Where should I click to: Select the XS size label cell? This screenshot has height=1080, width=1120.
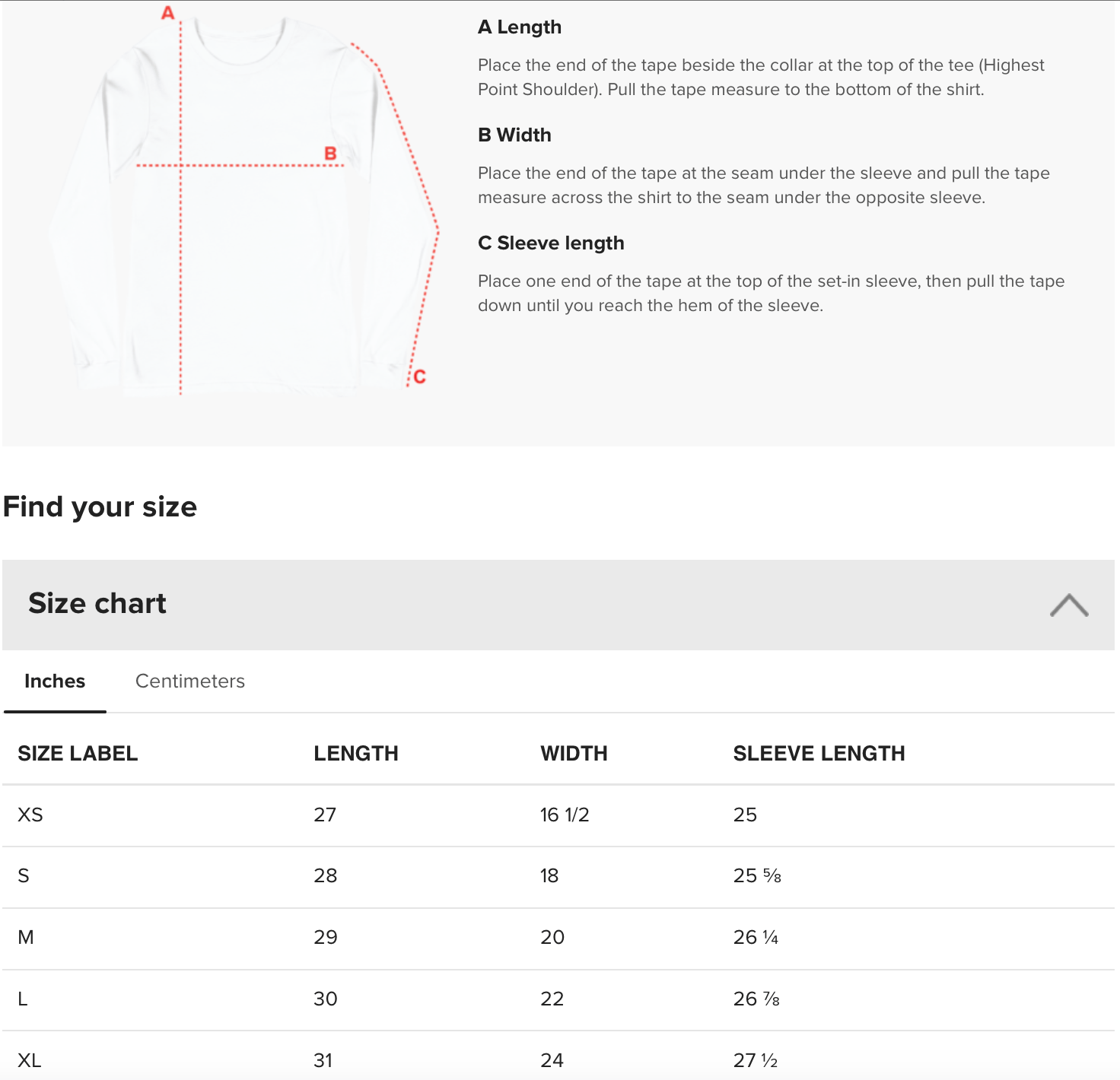click(x=30, y=815)
